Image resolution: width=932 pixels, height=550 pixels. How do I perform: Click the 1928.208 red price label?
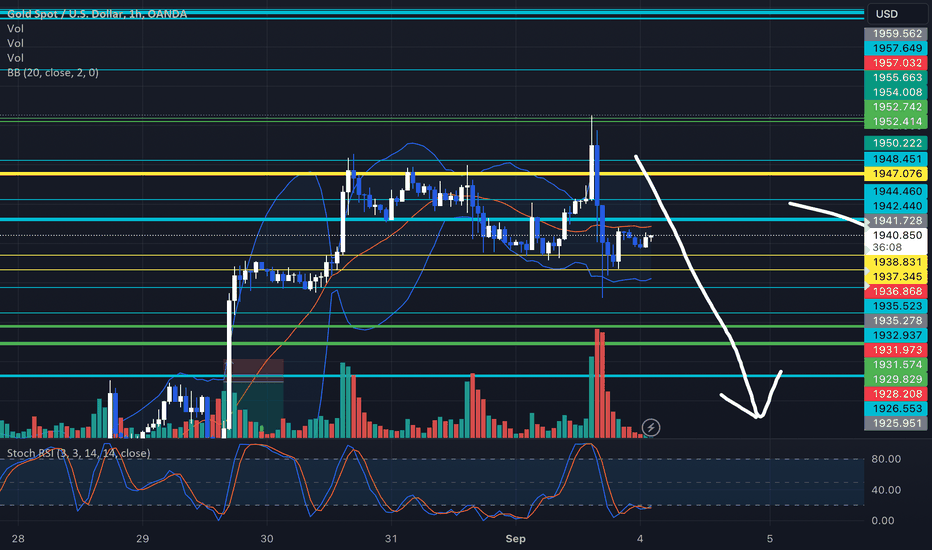pos(896,394)
